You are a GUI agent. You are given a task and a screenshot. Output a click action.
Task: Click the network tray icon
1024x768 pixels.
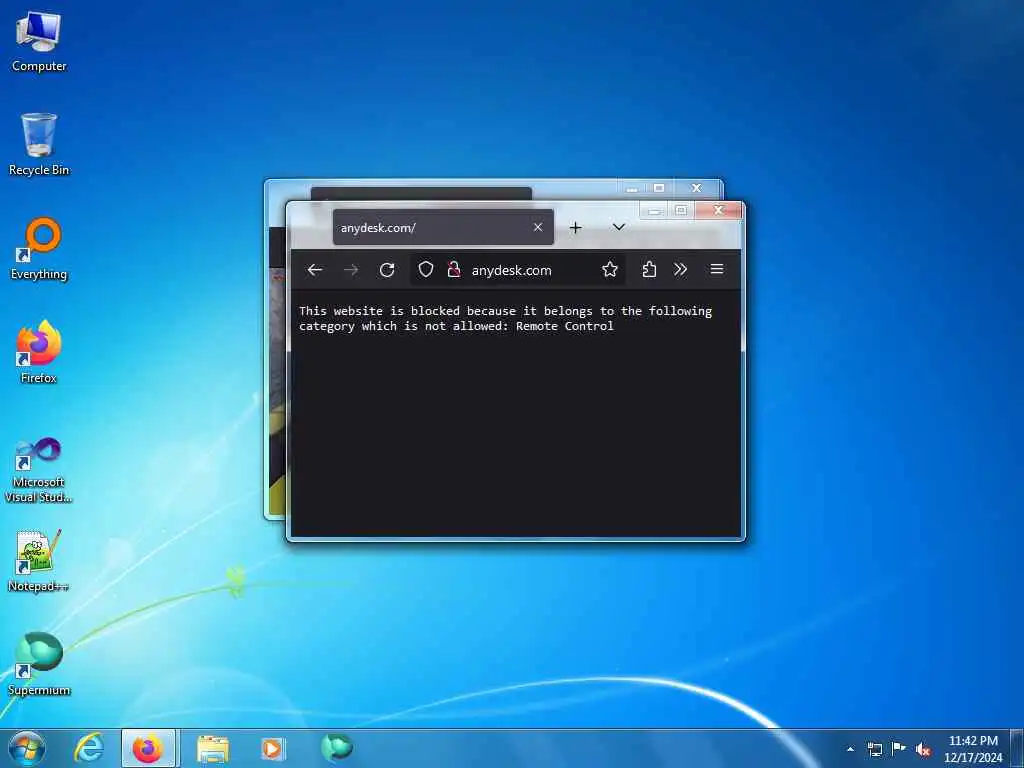pyautogui.click(x=874, y=749)
